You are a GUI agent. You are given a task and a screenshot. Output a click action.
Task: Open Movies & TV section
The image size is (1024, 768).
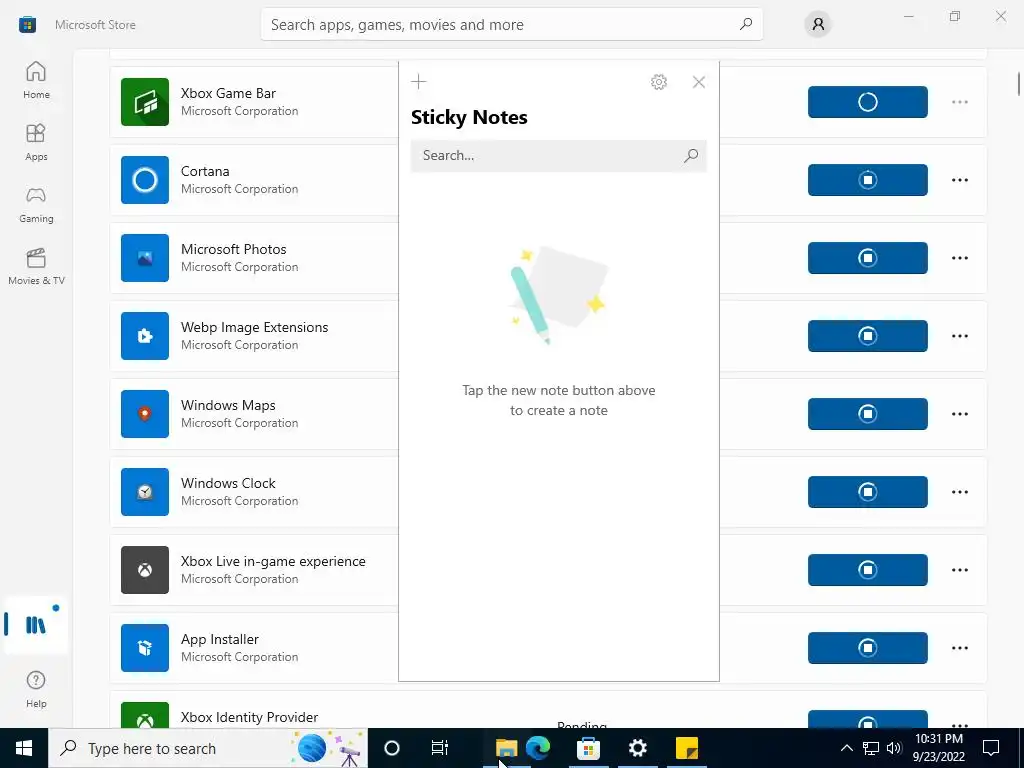36,266
